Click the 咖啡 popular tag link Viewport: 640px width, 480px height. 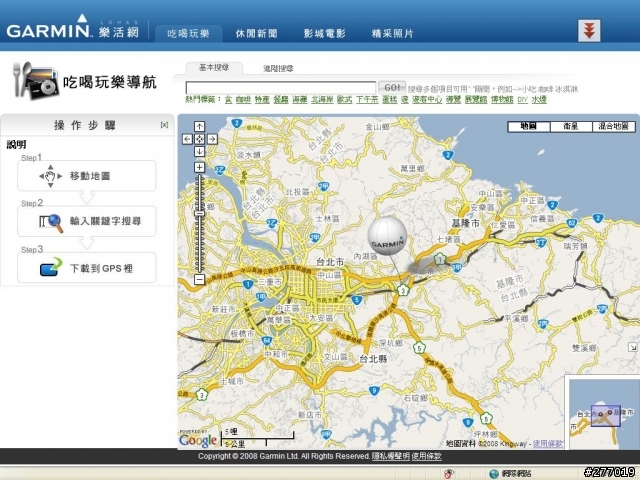(x=243, y=99)
